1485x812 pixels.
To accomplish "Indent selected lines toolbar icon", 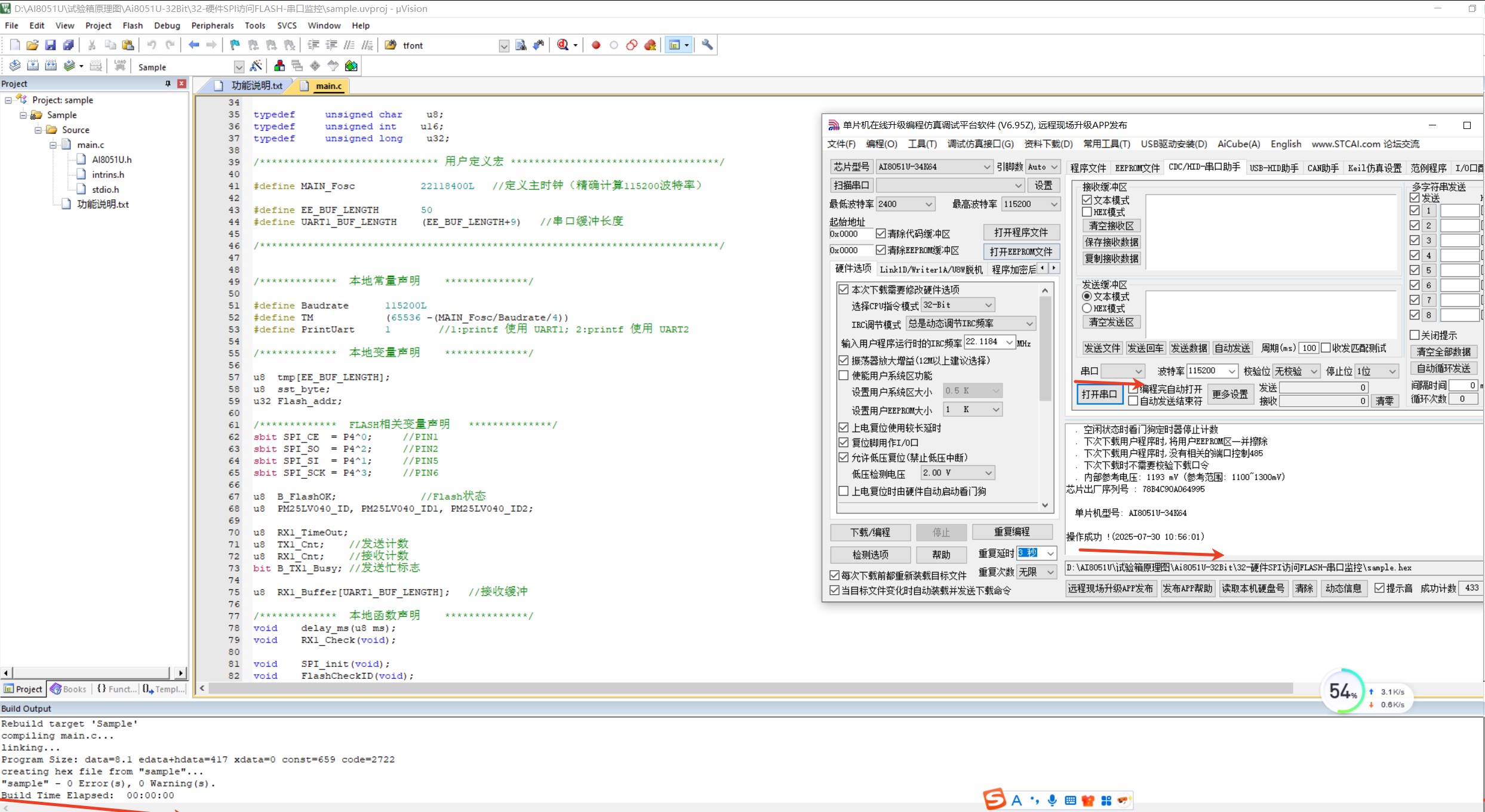I will (x=313, y=45).
